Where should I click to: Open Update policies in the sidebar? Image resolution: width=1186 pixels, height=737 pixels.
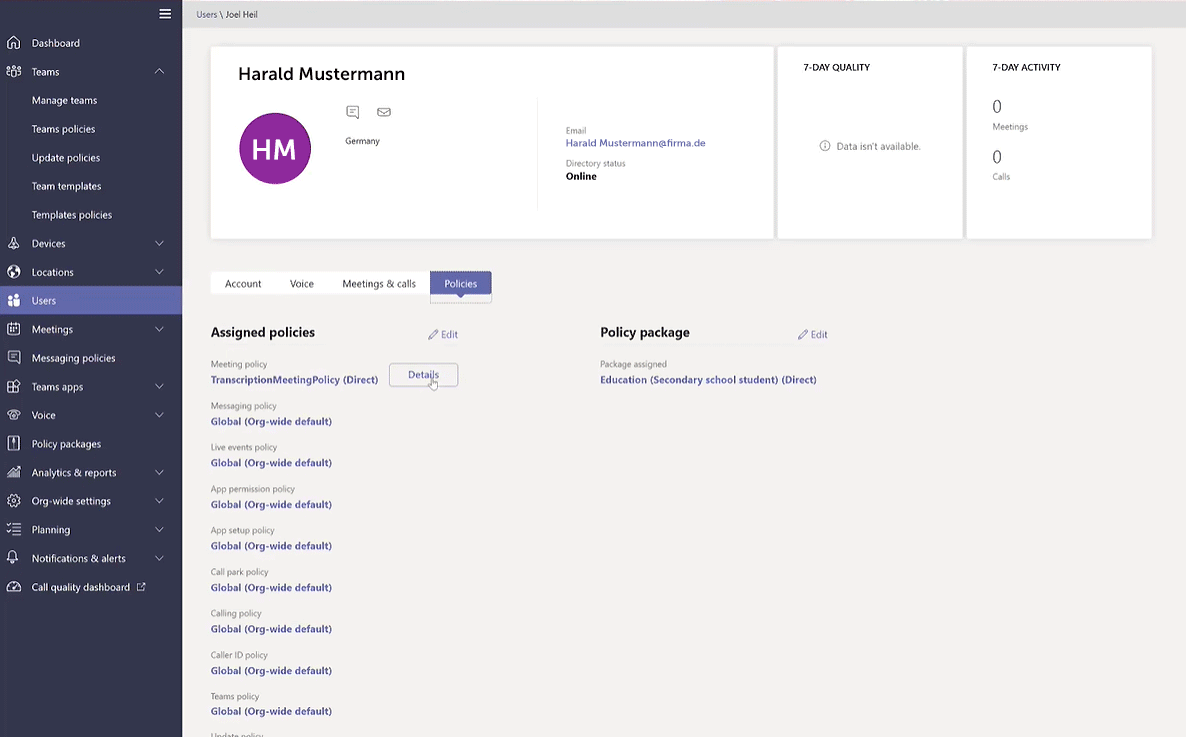point(66,158)
